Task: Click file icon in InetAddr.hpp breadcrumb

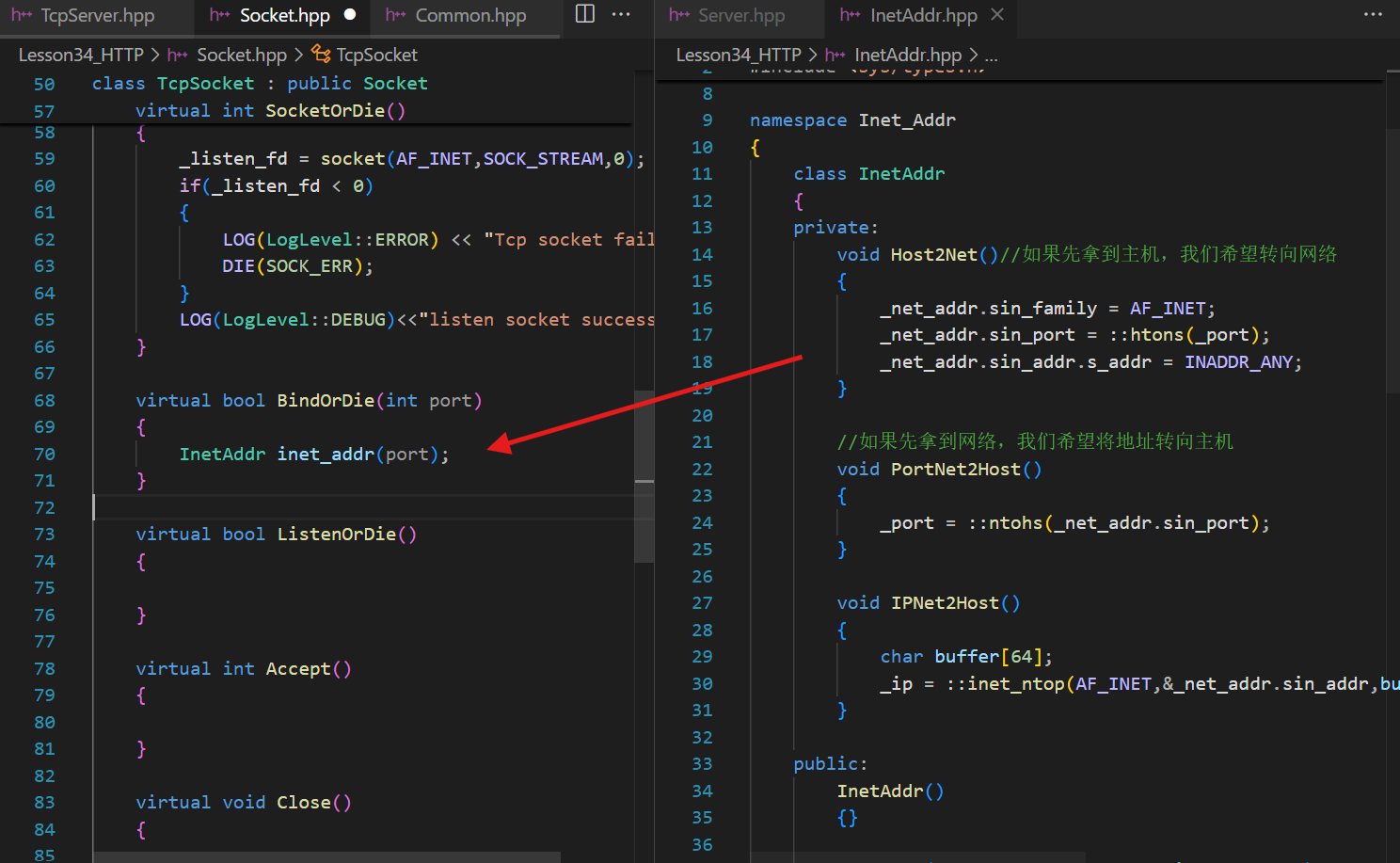Action: pos(835,55)
